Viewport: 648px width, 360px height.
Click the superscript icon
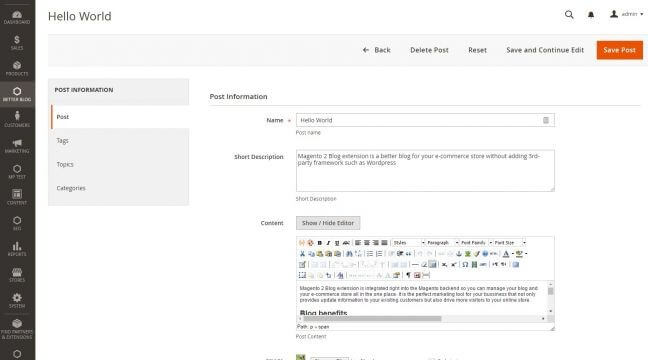(x=453, y=265)
